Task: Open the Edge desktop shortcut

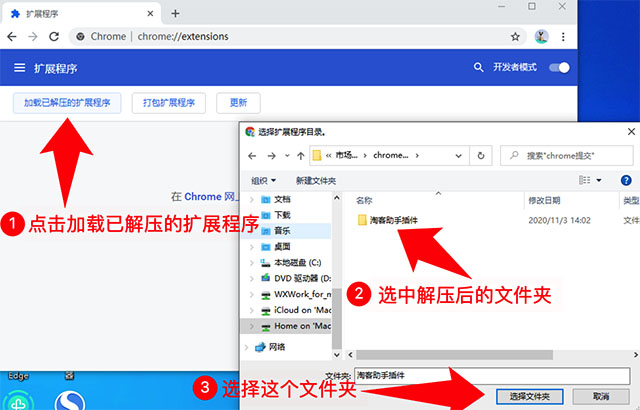Action: tap(19, 376)
